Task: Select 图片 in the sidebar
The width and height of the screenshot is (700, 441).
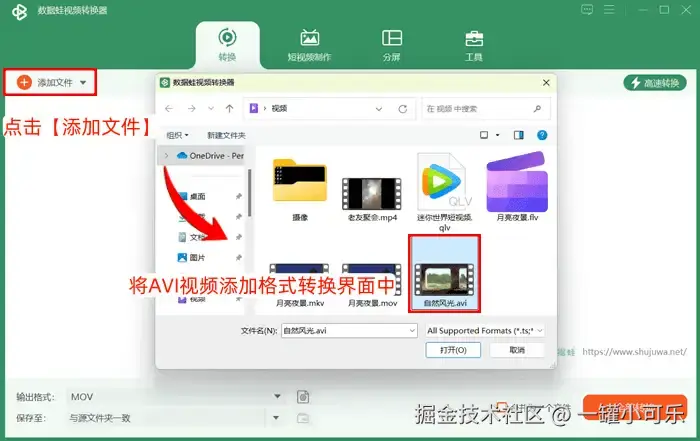Action: pyautogui.click(x=192, y=258)
